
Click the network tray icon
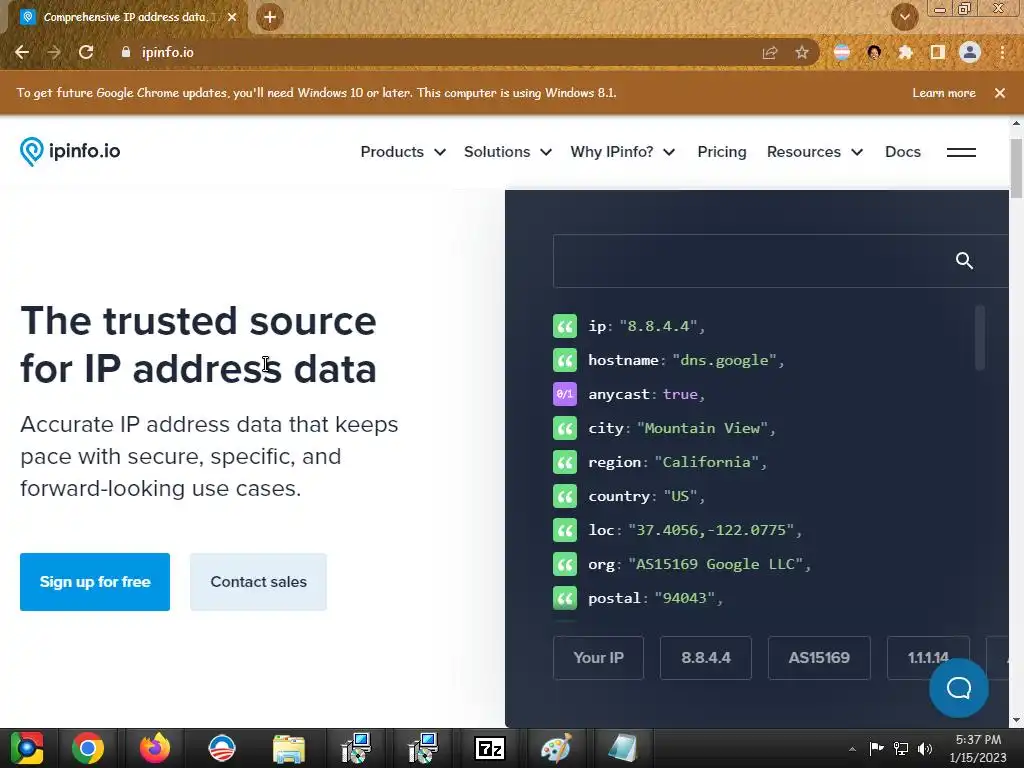pyautogui.click(x=901, y=748)
